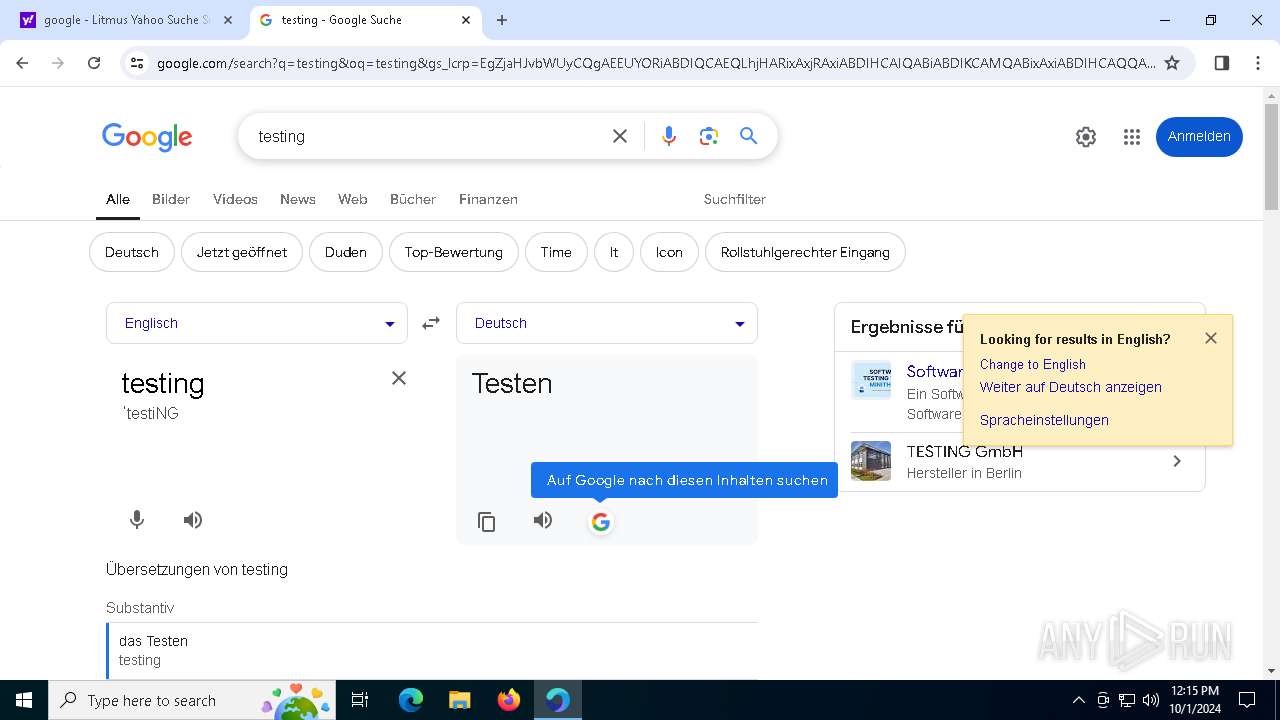Clear the translate source text X

pos(399,378)
